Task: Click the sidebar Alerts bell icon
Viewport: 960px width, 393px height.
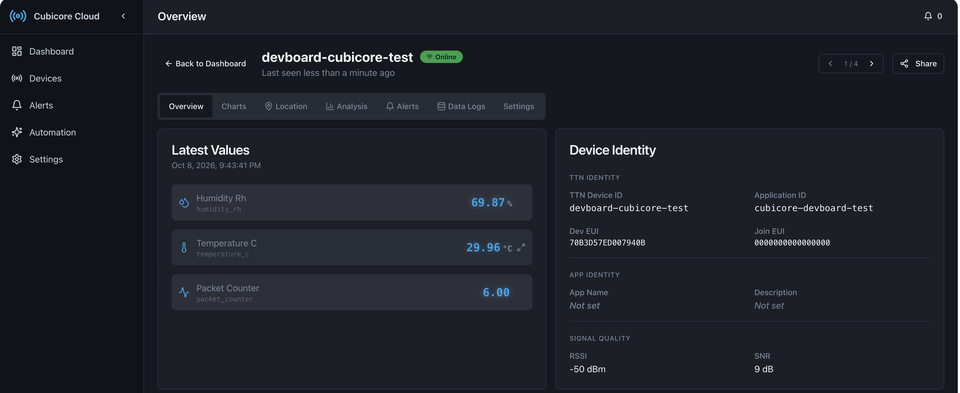Action: pyautogui.click(x=17, y=105)
